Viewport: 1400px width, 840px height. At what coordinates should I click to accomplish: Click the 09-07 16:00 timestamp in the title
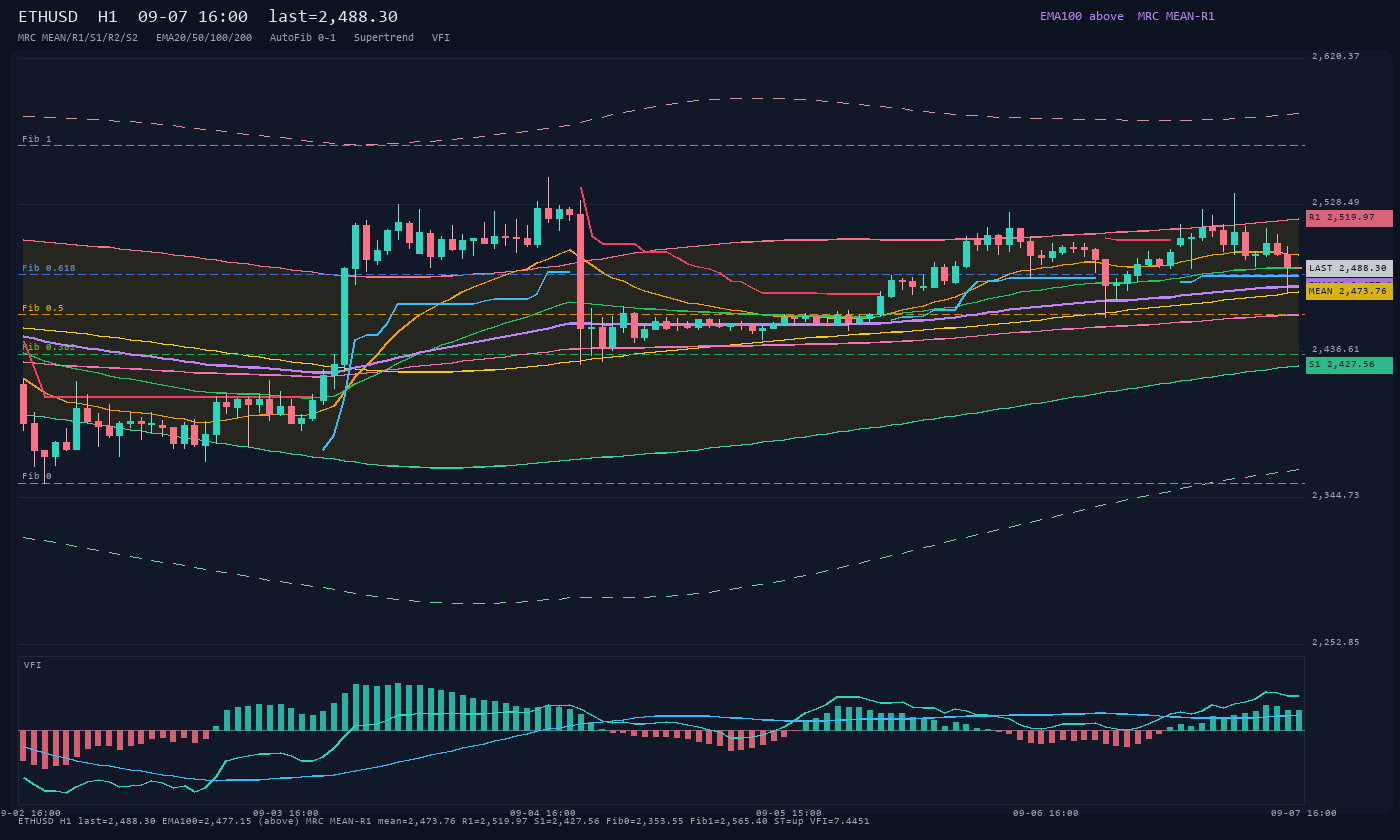coord(193,17)
